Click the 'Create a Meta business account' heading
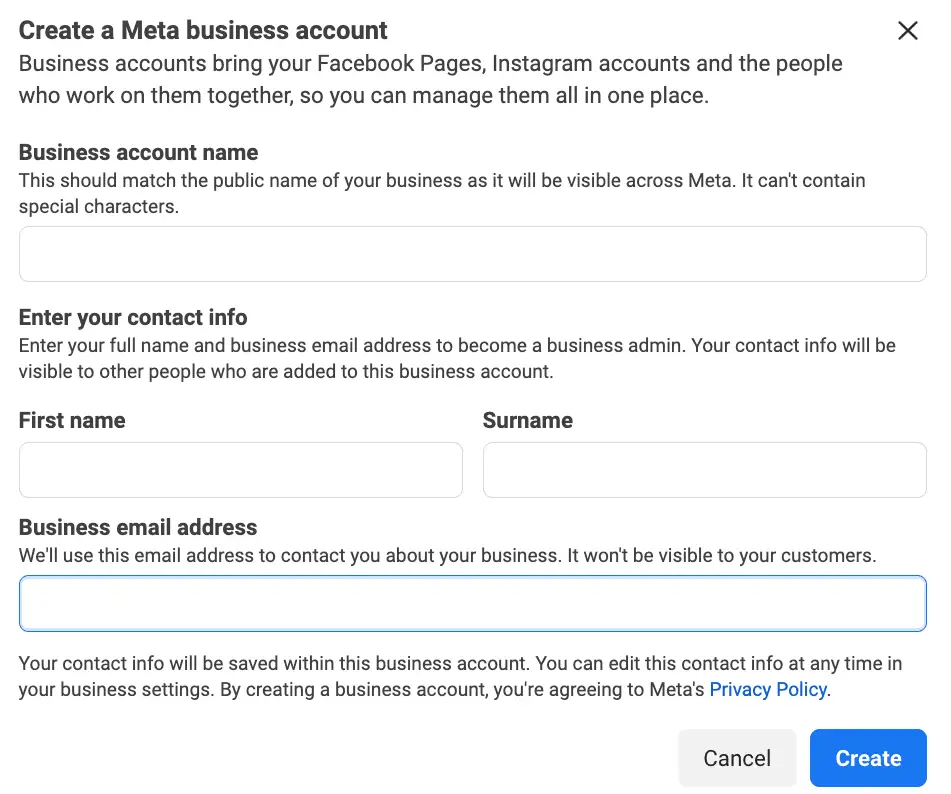 point(203,30)
